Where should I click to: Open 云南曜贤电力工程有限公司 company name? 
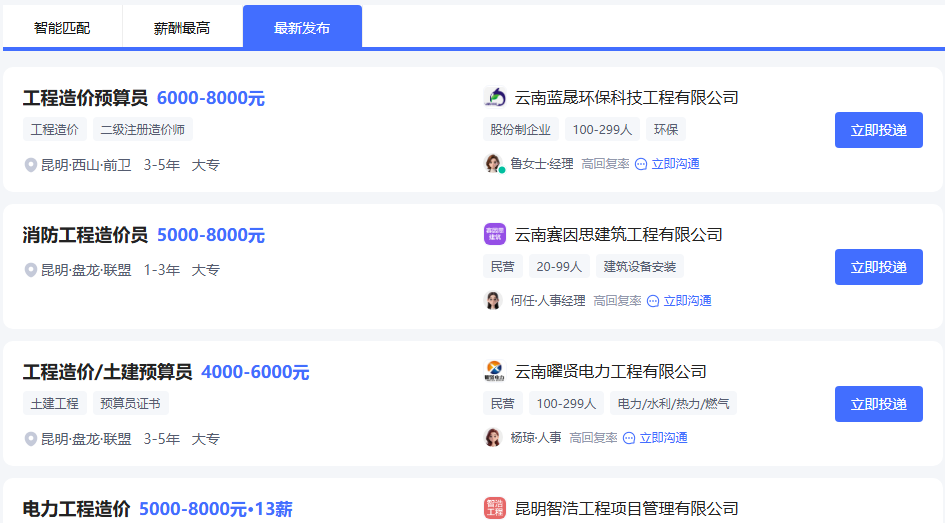tap(610, 372)
